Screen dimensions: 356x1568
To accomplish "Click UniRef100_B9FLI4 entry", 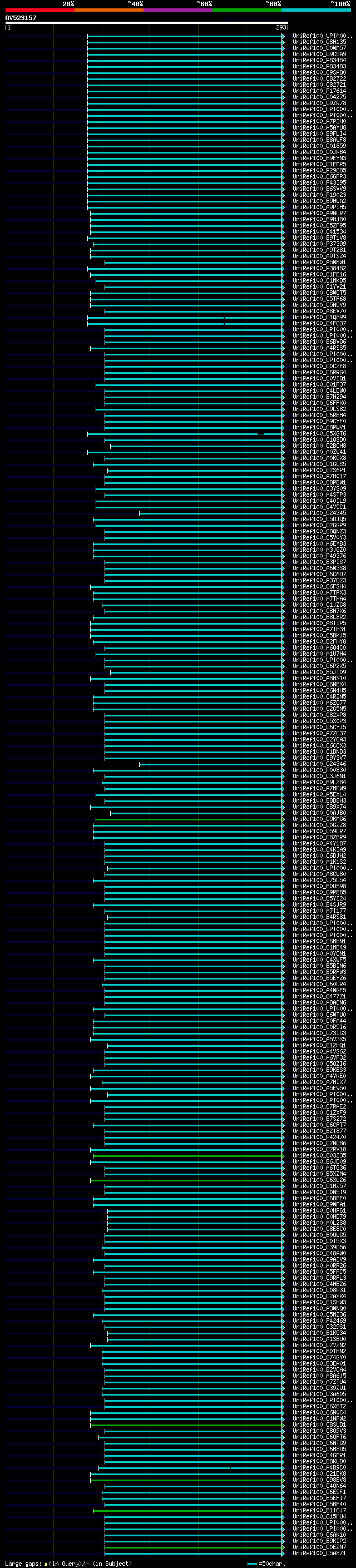I will (319, 134).
